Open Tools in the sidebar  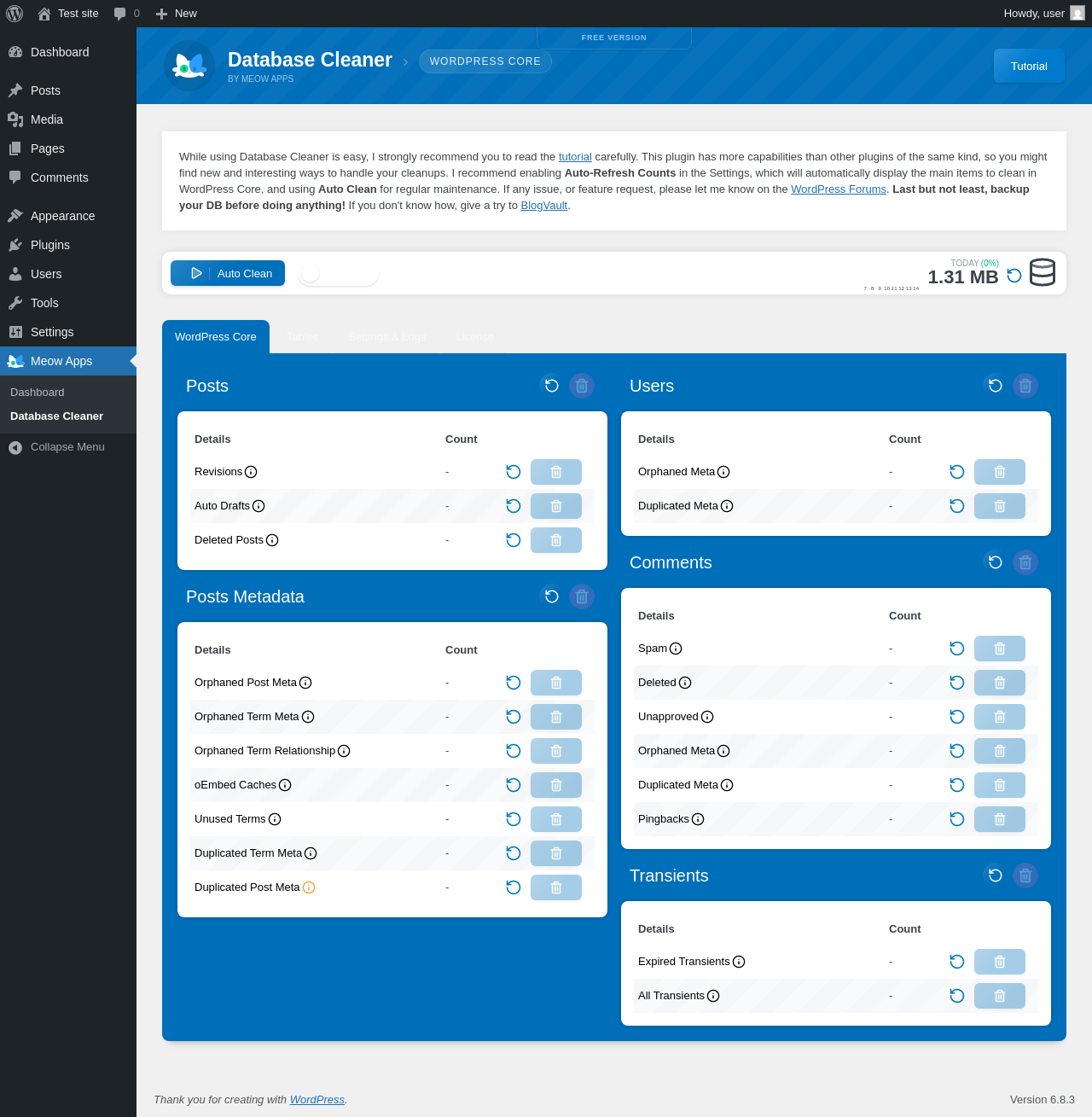68,303
